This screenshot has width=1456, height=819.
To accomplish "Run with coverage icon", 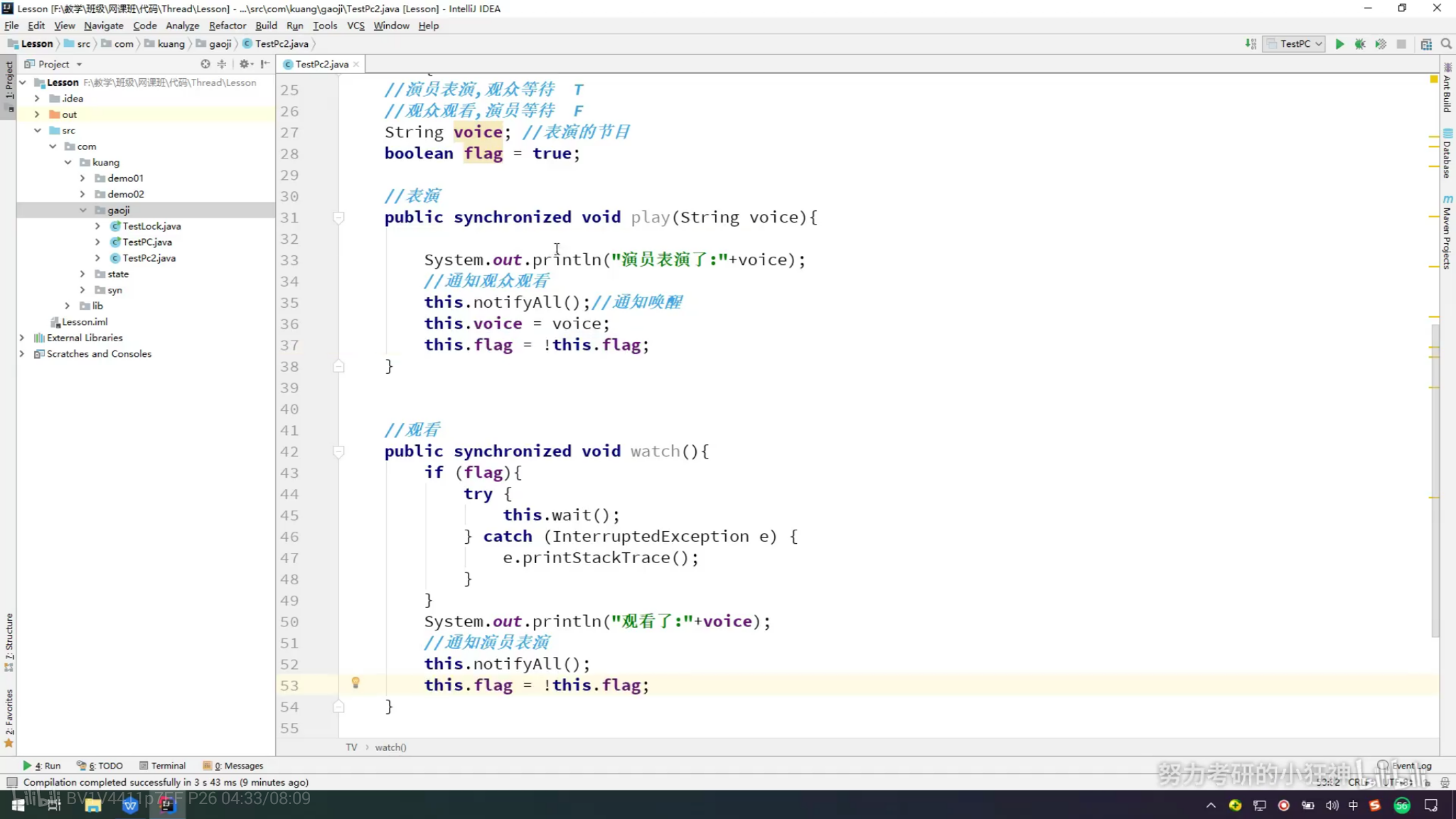I will tap(1380, 44).
